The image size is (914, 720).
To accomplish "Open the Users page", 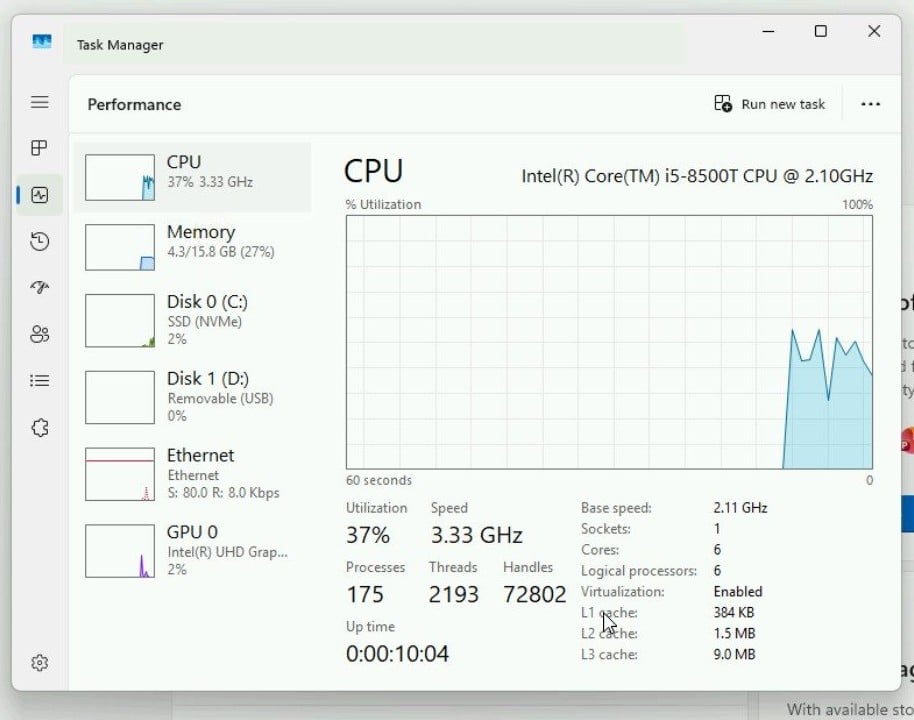I will (39, 334).
